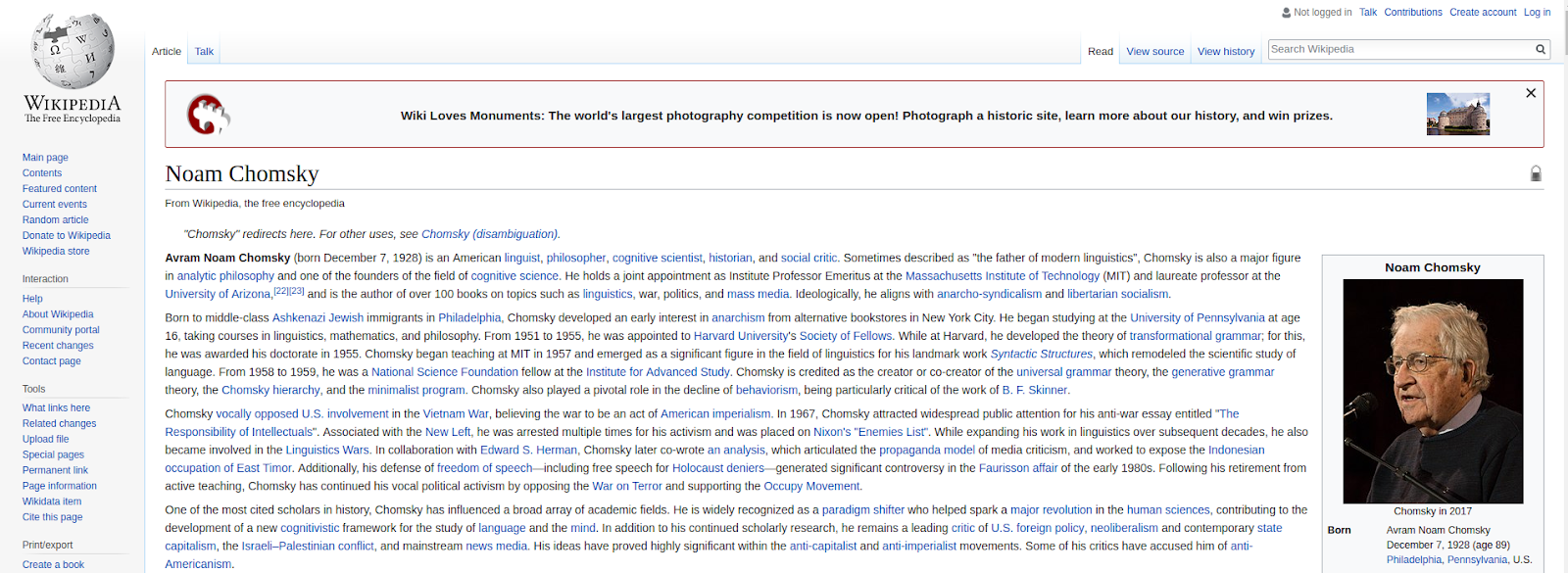
Task: Open the analytic philosophy link
Action: pos(225,276)
